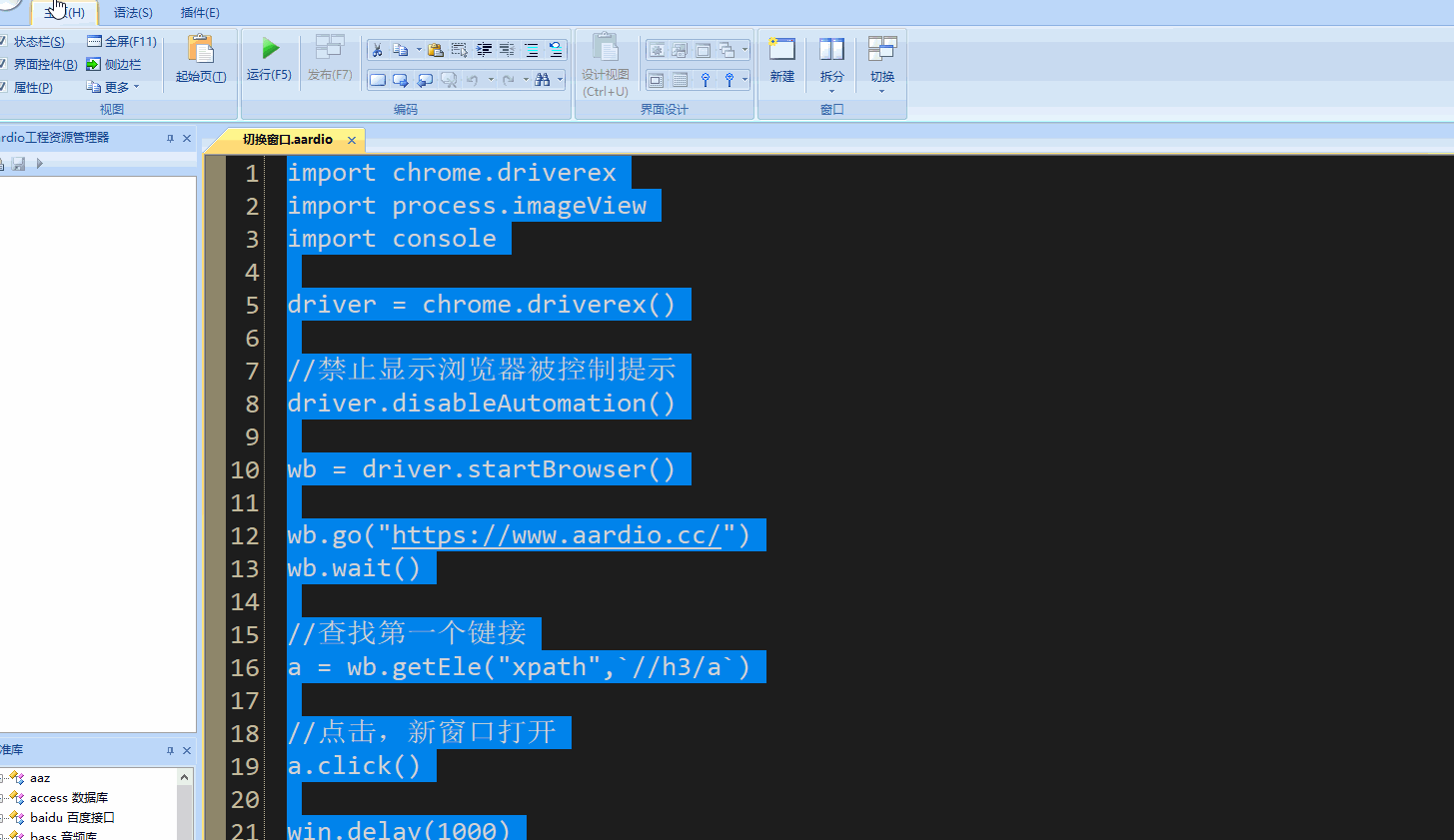
Task: Follow the https://www.aardio.cc/ link in code
Action: (x=557, y=535)
